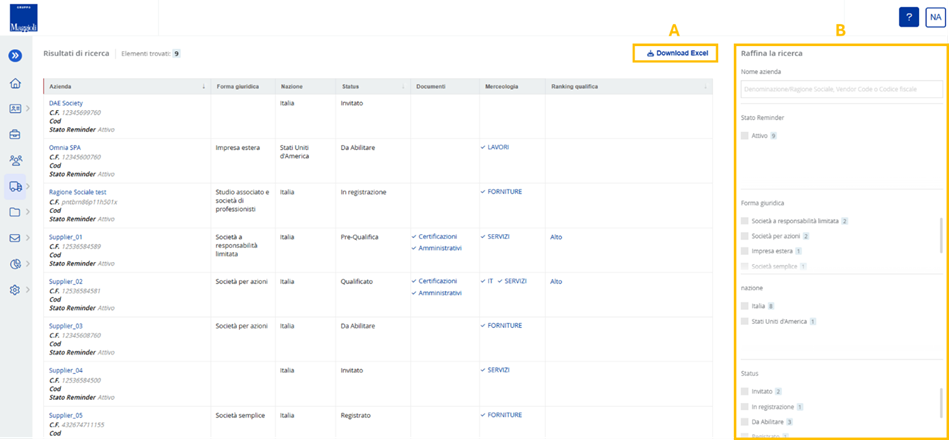This screenshot has width=949, height=440.
Task: Open the users group icon in sidebar
Action: (15, 160)
